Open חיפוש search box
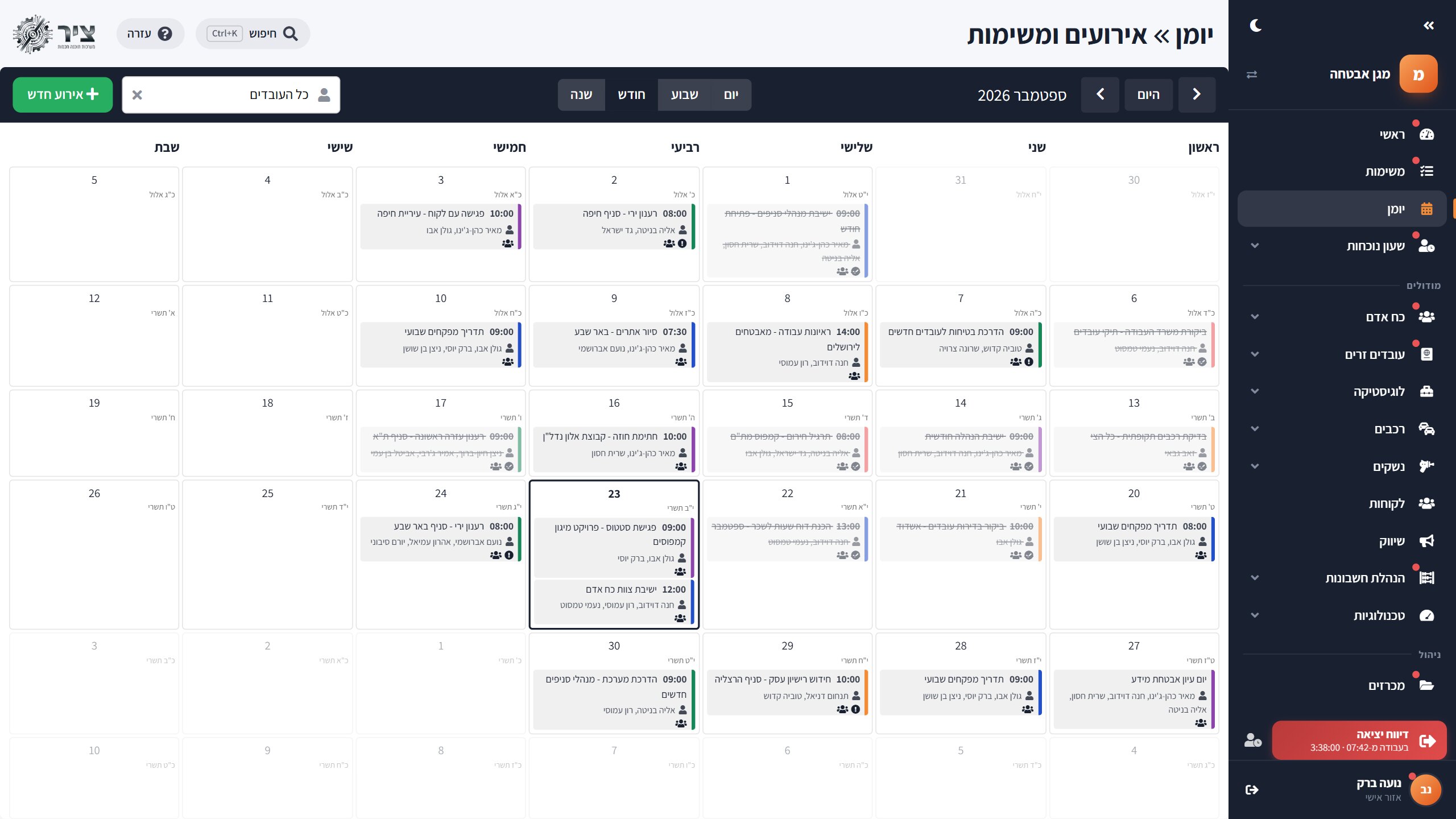 (253, 34)
